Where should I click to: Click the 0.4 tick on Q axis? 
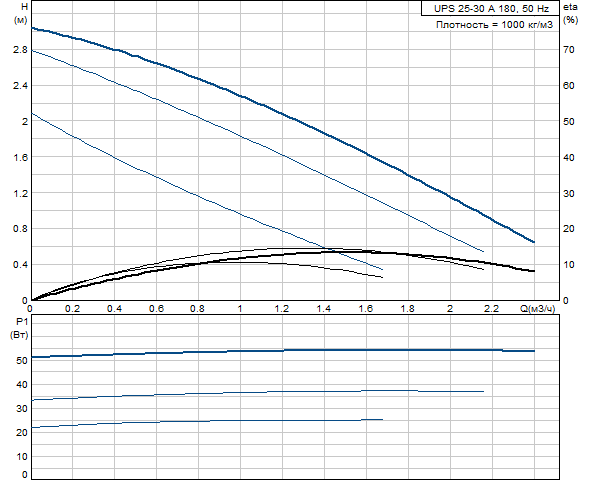tap(114, 309)
